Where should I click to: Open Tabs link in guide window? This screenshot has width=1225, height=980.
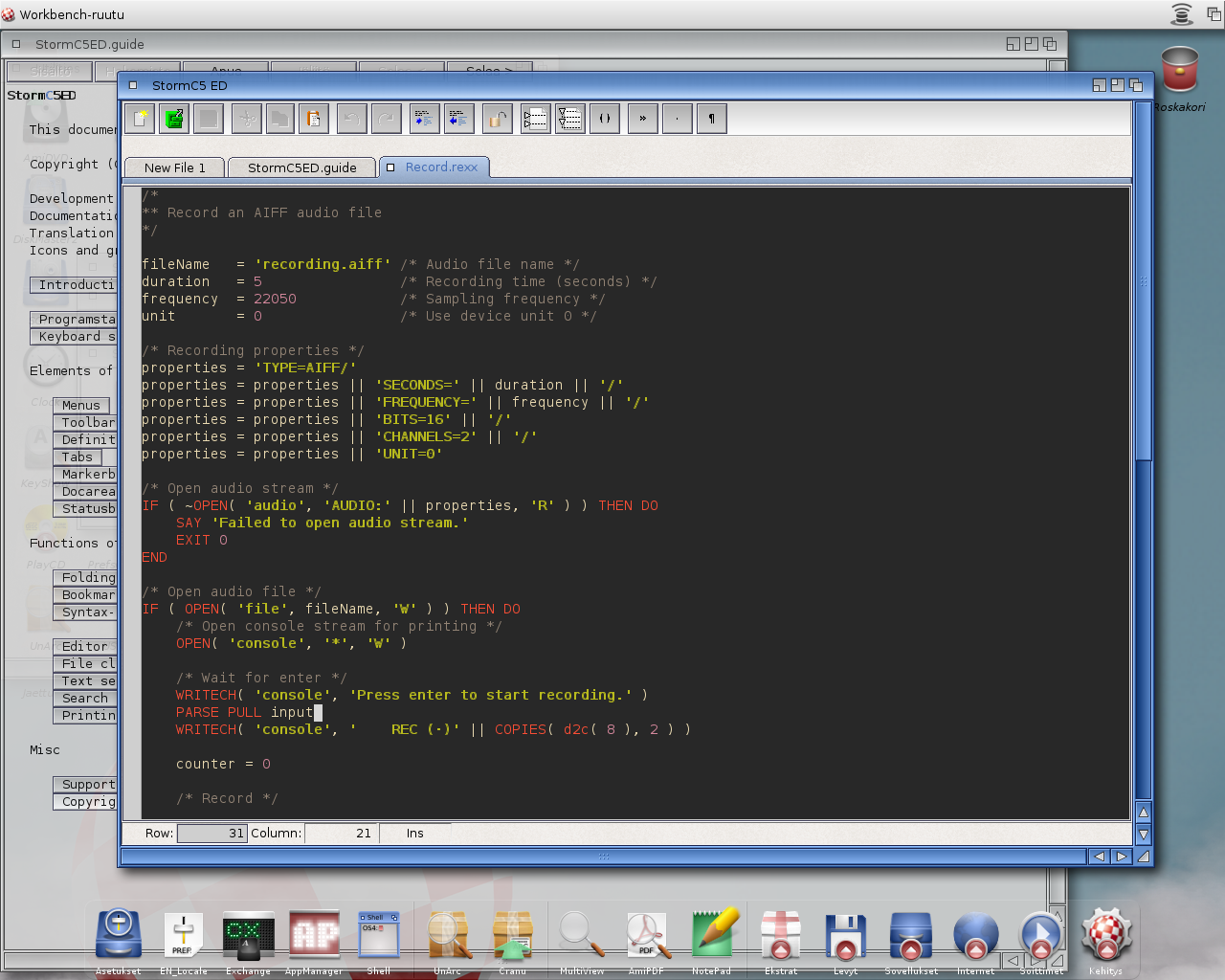pyautogui.click(x=78, y=457)
